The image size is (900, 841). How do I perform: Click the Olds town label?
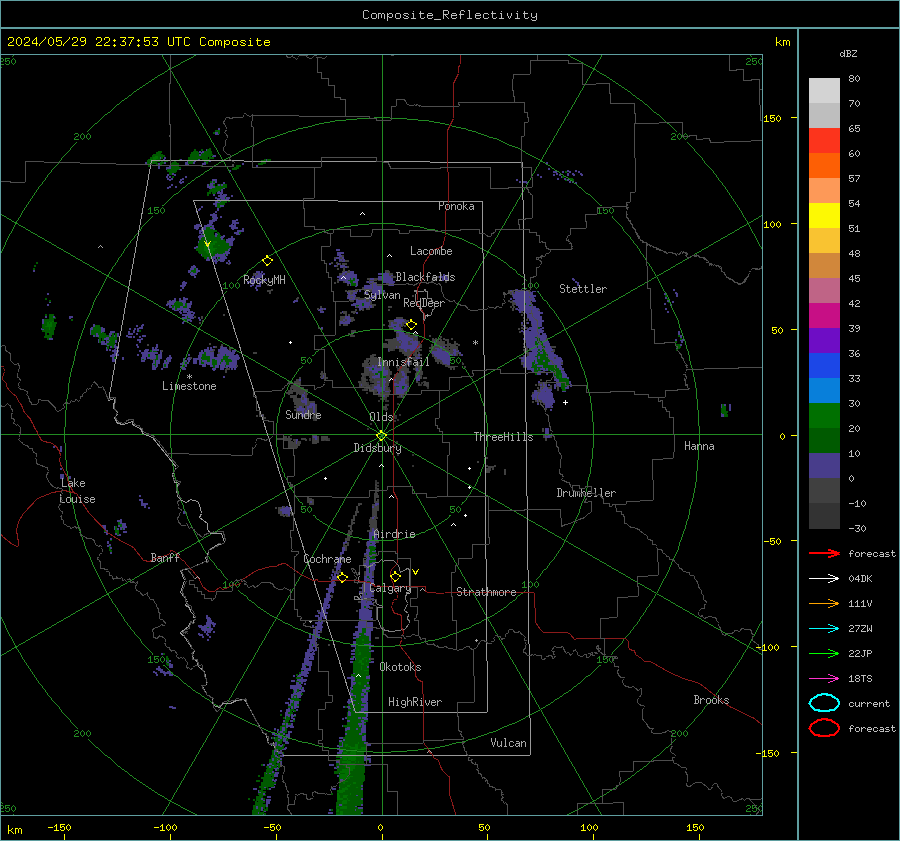tap(381, 417)
